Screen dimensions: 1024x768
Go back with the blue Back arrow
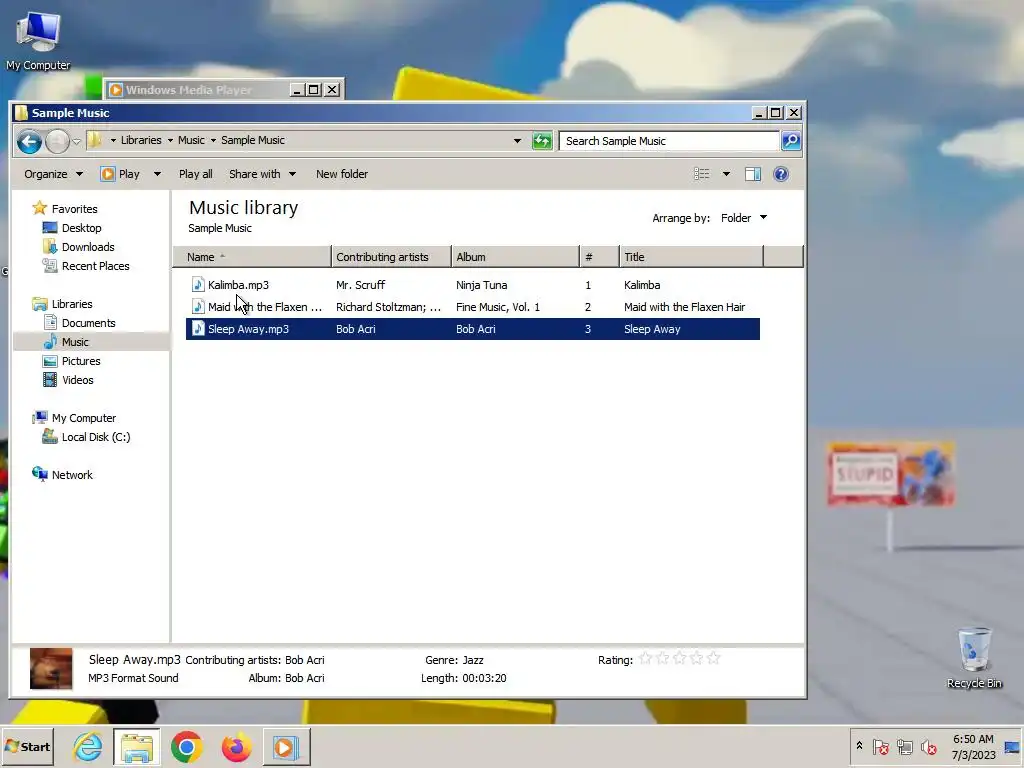point(29,141)
